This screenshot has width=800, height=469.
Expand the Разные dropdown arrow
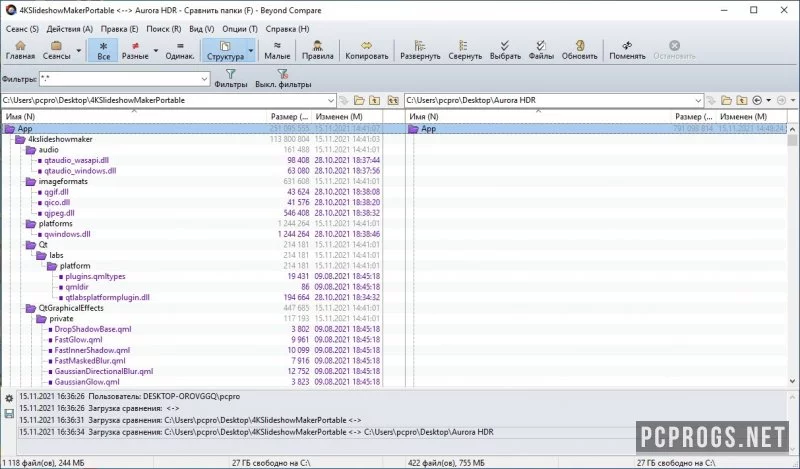(156, 50)
